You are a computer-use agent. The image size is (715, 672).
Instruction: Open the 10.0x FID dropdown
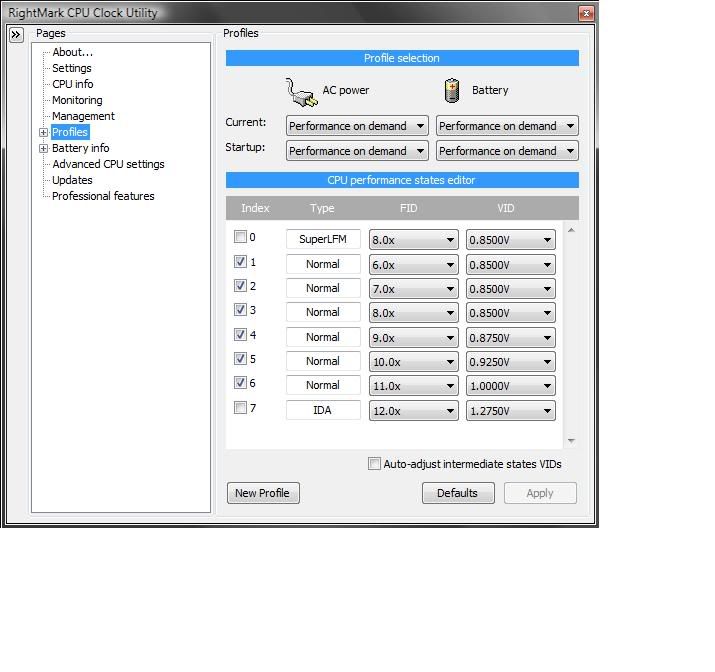click(x=414, y=362)
